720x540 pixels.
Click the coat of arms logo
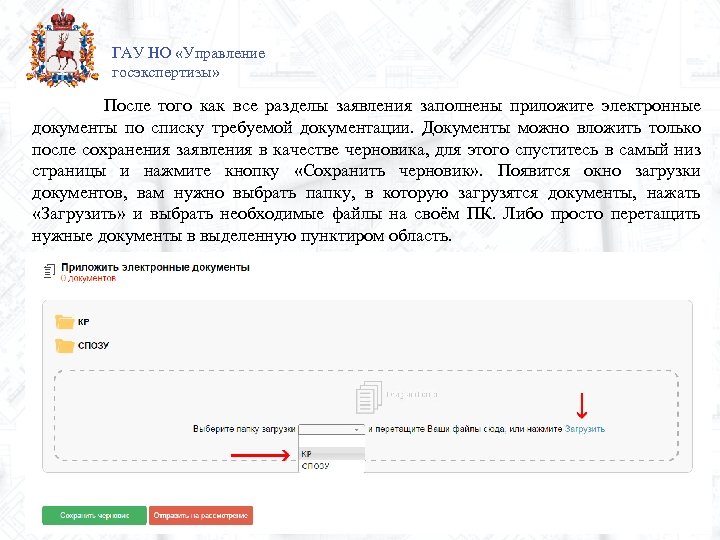pos(62,48)
